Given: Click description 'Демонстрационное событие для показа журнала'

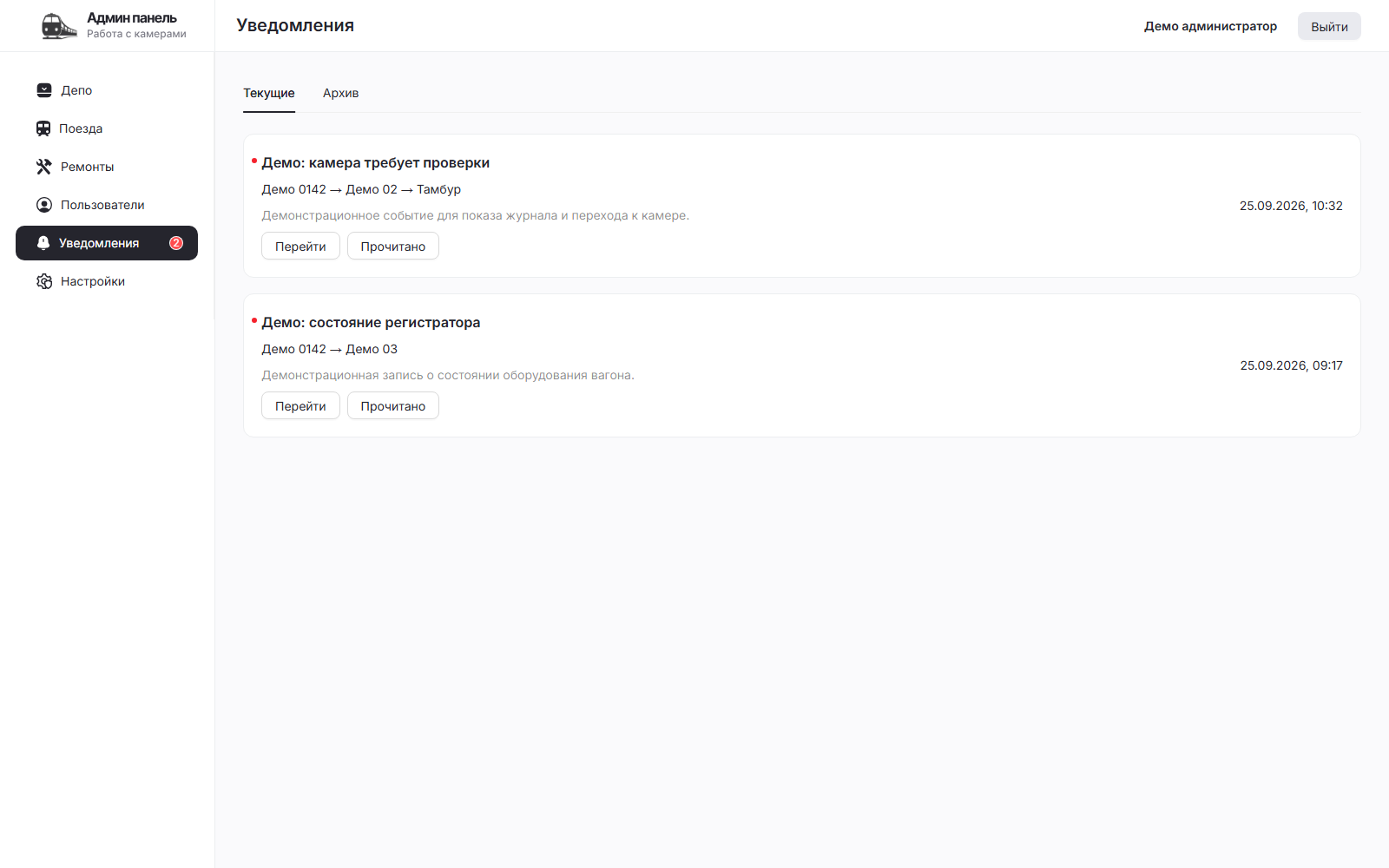Looking at the screenshot, I should coord(476,215).
